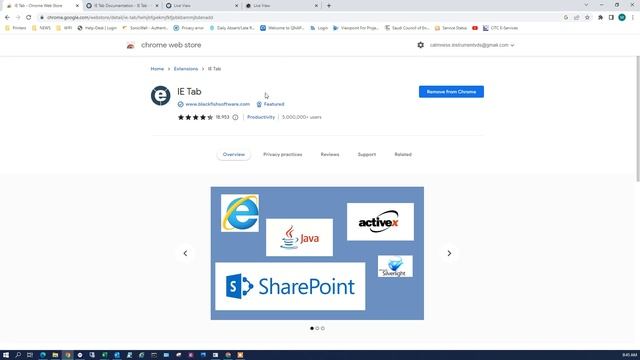Open Chrome Web Store settings gear
Image resolution: width=640 pixels, height=360 pixels.
(x=420, y=45)
